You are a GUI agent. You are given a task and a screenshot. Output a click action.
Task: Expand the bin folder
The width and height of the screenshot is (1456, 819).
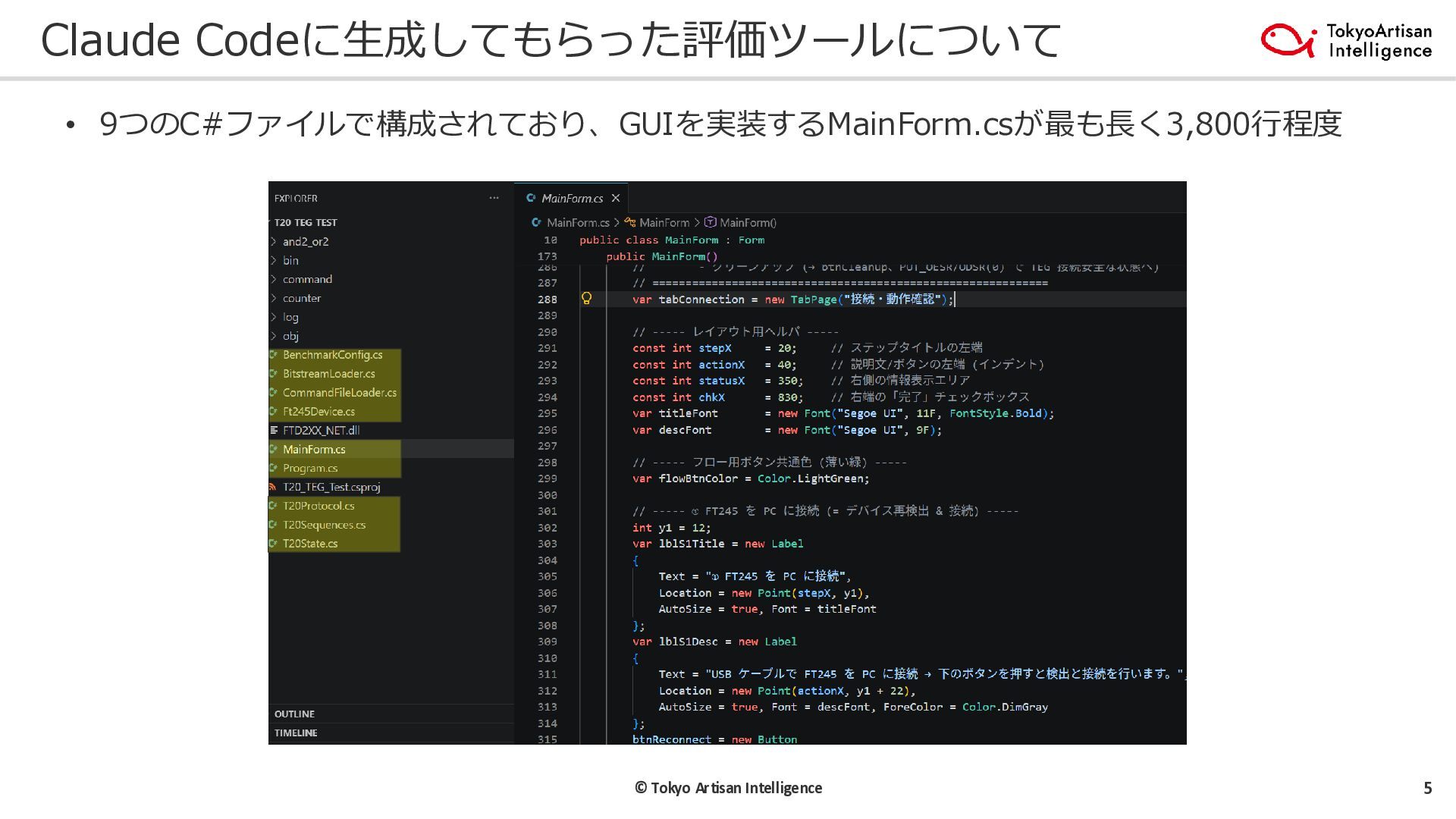pos(274,261)
